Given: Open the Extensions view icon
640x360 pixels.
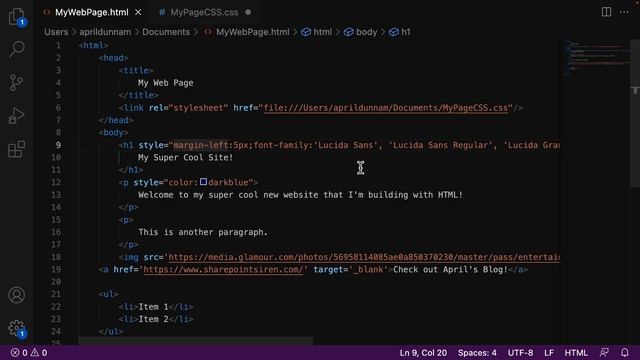Looking at the screenshot, I should click(x=16, y=149).
